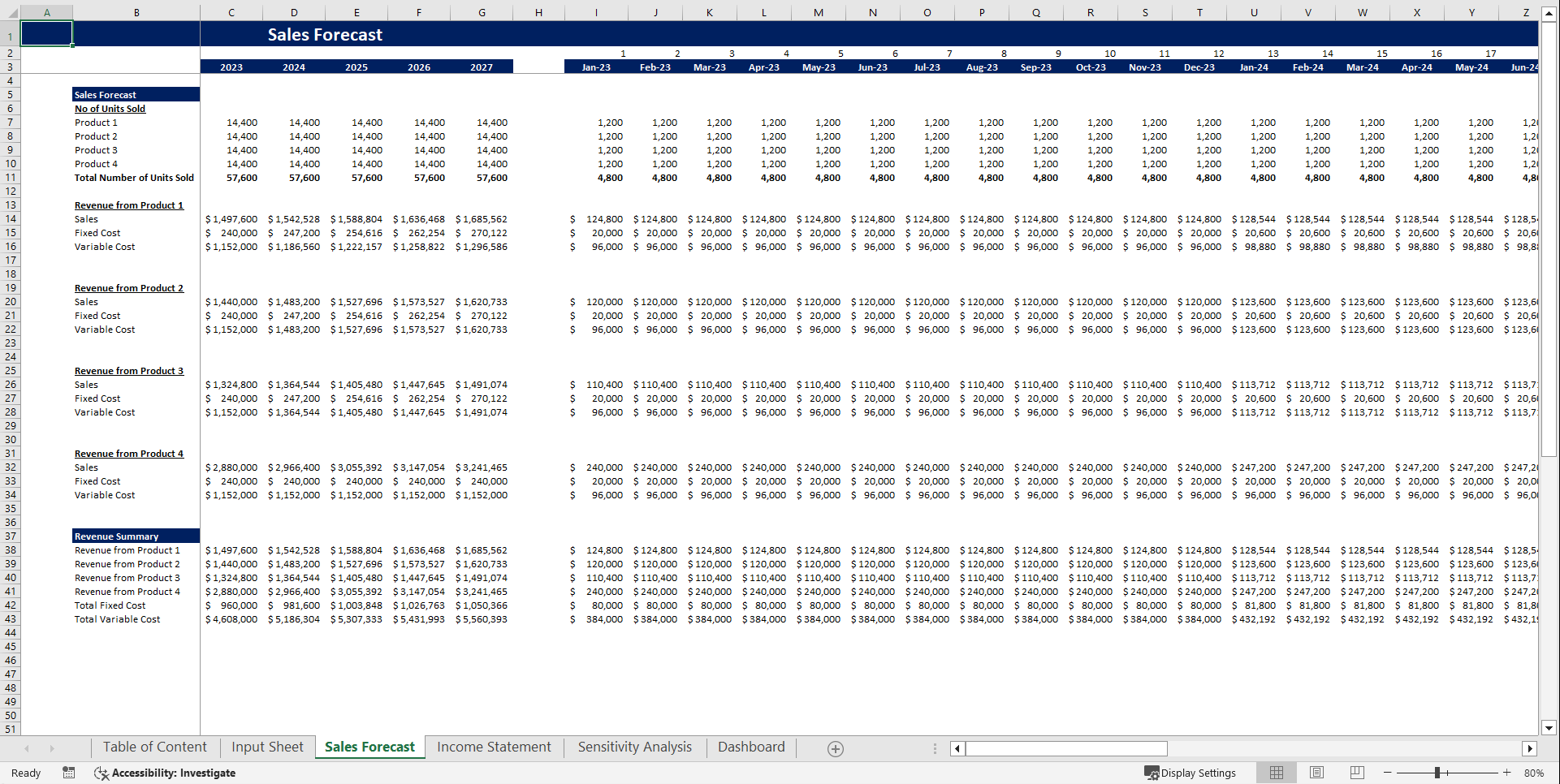Select column header H
1560x784 pixels.
click(538, 12)
